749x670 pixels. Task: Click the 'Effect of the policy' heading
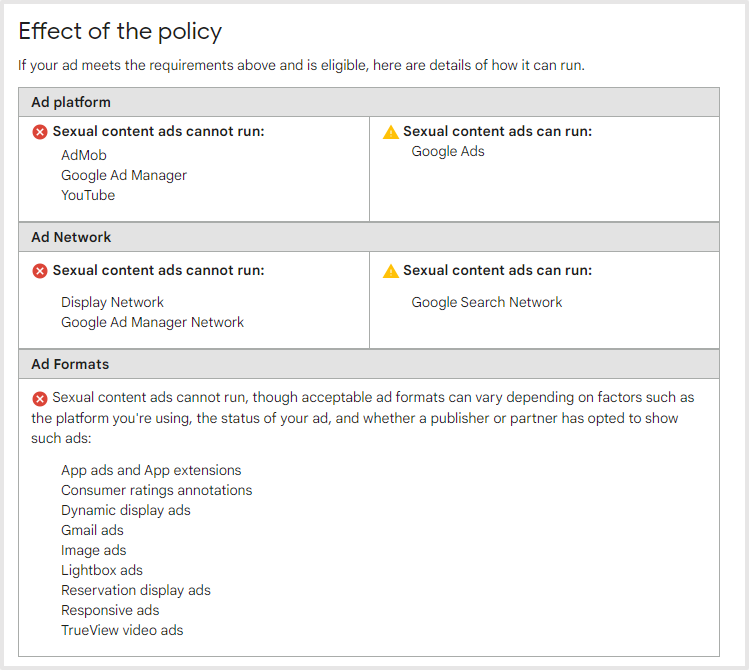tap(120, 32)
